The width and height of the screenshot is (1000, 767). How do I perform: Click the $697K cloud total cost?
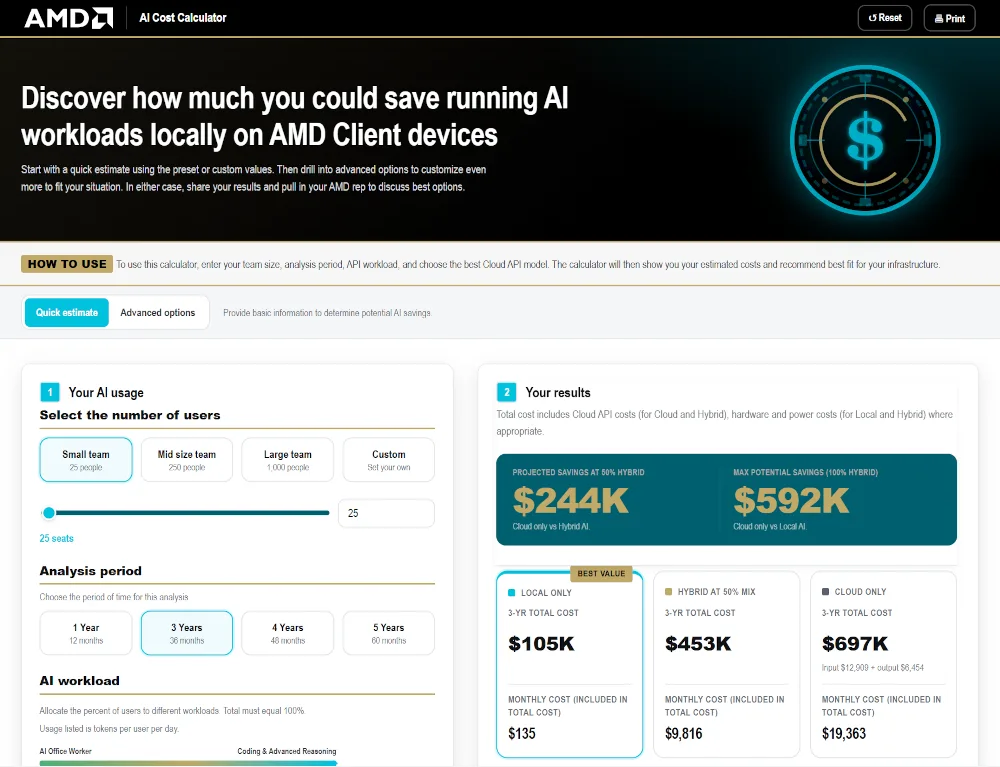(x=855, y=643)
